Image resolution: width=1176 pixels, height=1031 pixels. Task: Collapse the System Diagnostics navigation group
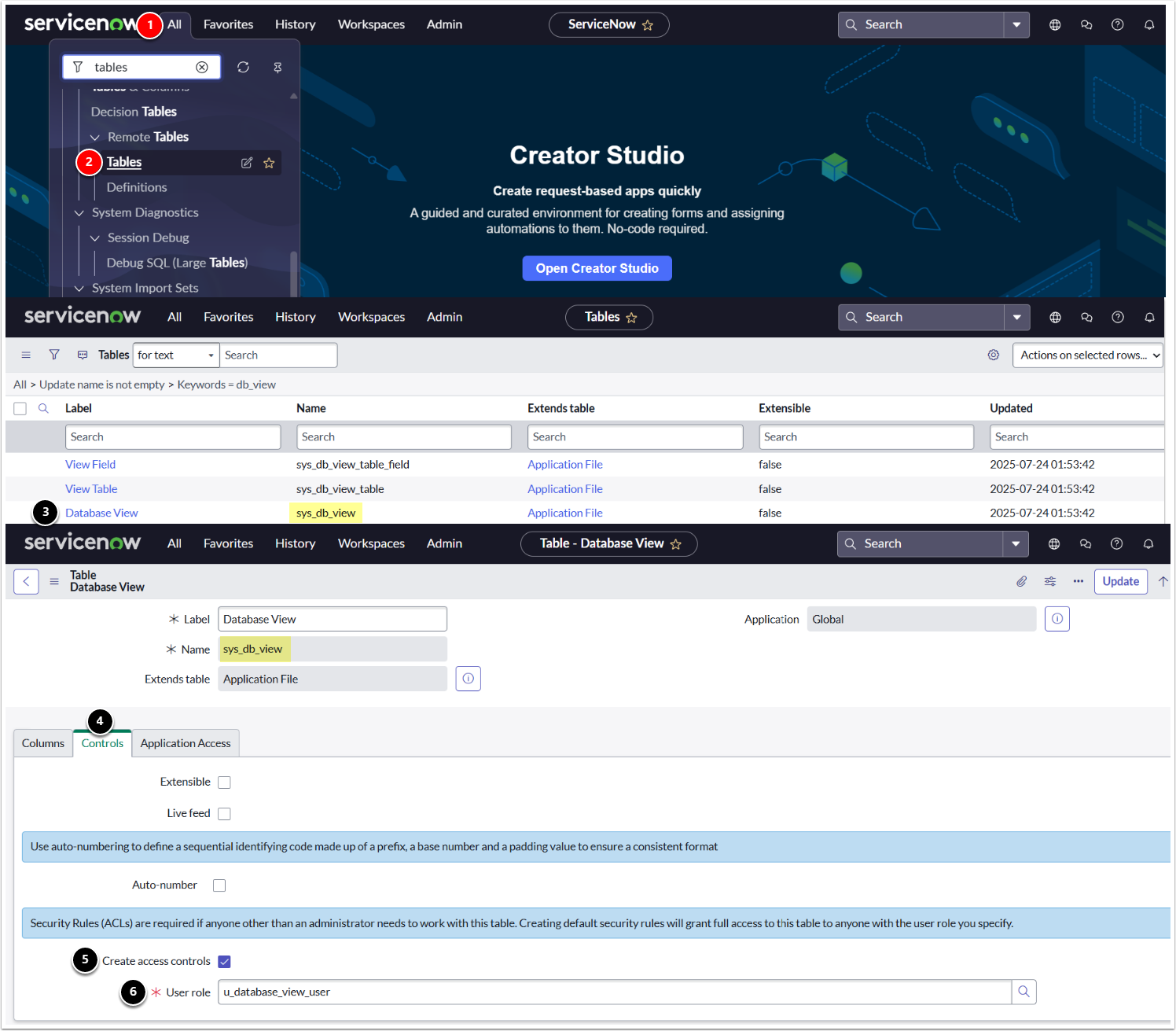click(x=79, y=213)
